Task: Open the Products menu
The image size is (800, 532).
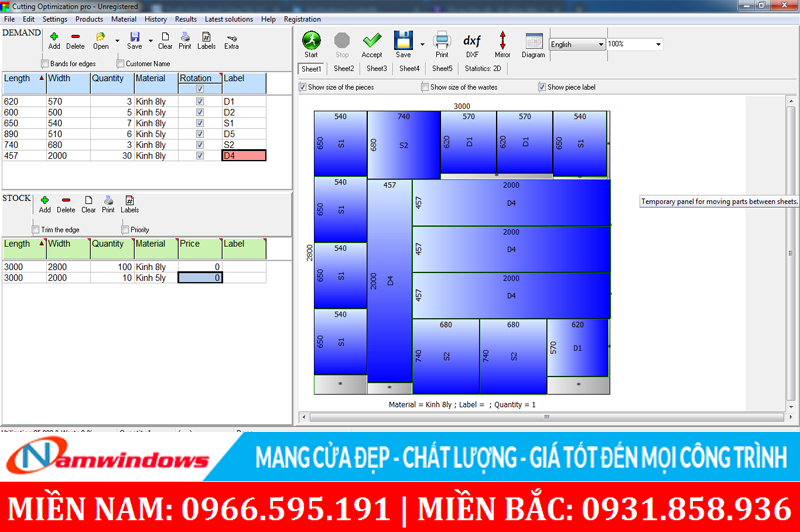Action: click(x=89, y=19)
